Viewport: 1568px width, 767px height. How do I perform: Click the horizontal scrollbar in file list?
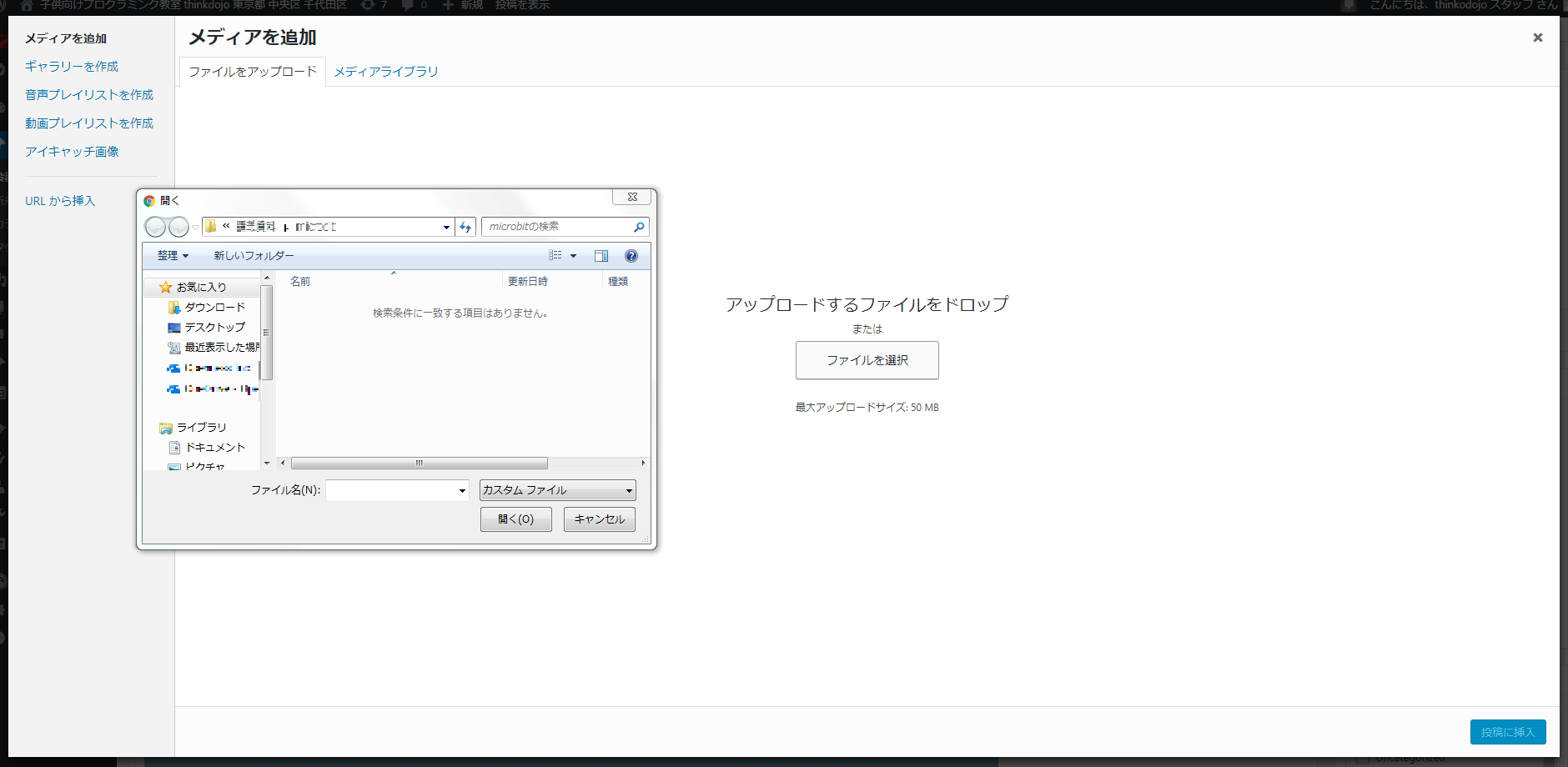(420, 463)
